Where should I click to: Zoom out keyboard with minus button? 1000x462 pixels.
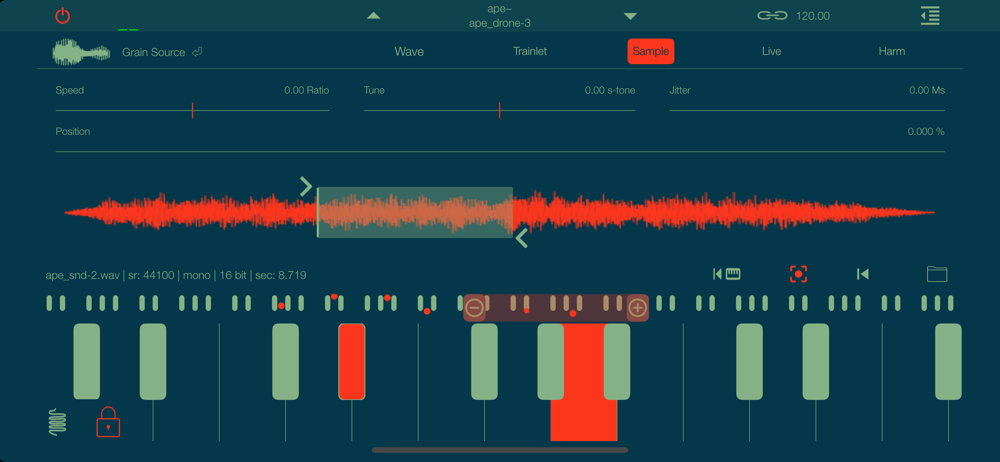pyautogui.click(x=474, y=308)
